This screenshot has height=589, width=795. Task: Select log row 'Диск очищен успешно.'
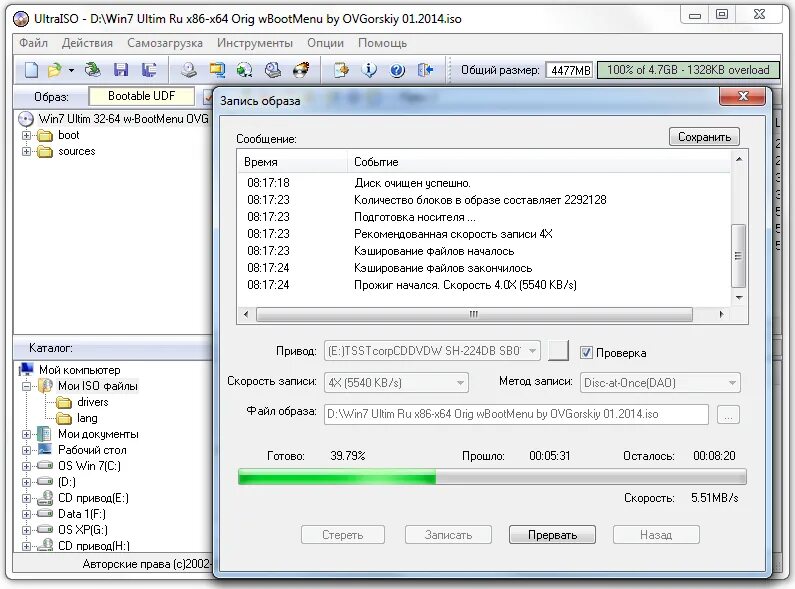click(x=484, y=183)
